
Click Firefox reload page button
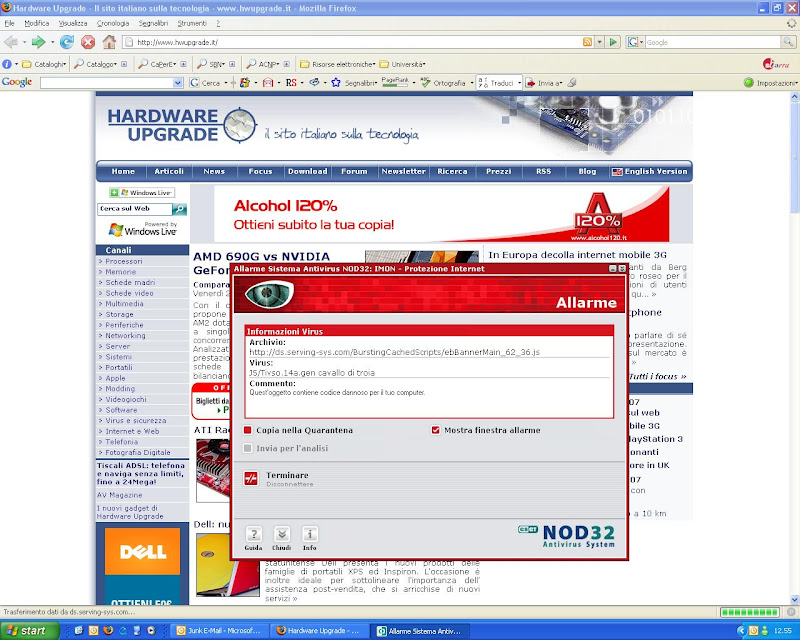click(67, 42)
